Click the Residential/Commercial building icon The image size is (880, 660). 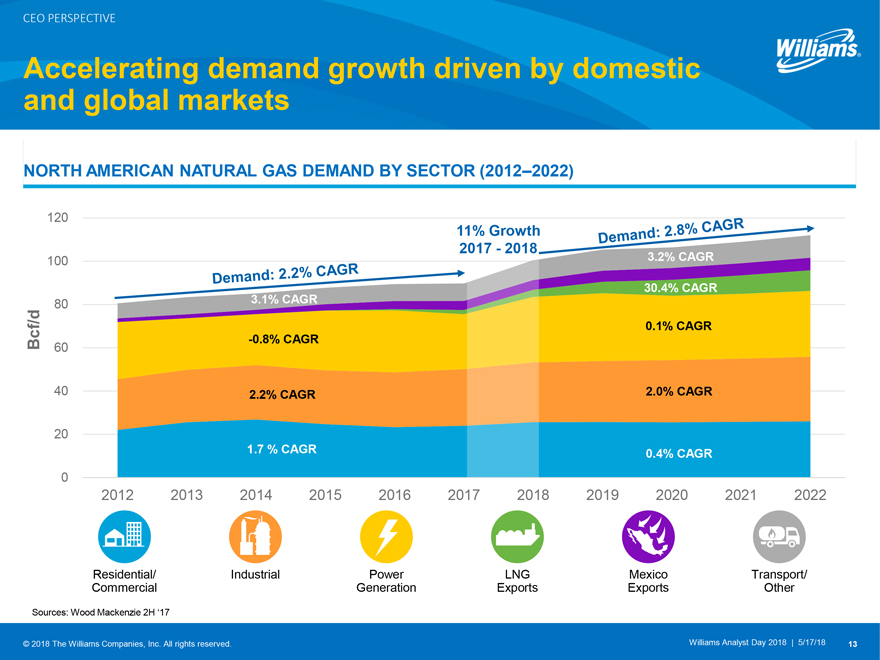[124, 536]
